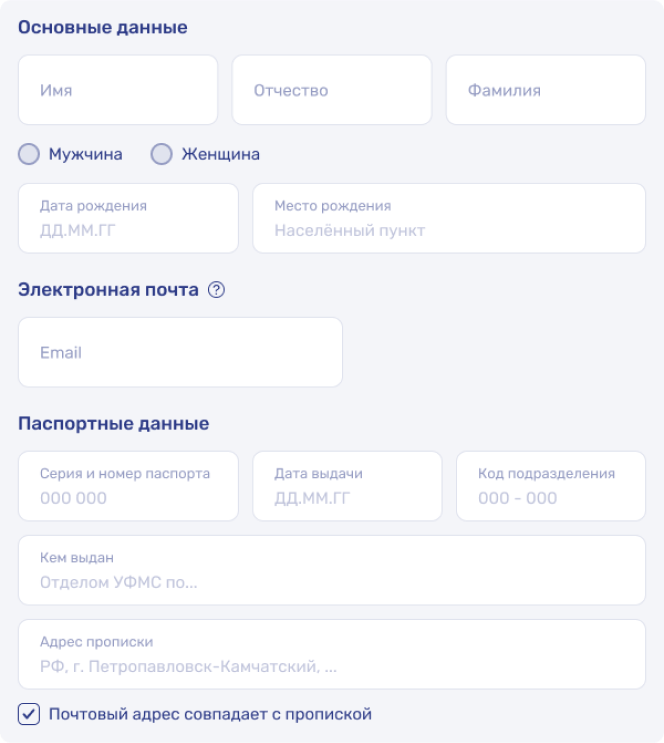Click the Место рождения field
Image resolution: width=664 pixels, height=743 pixels.
coord(449,218)
